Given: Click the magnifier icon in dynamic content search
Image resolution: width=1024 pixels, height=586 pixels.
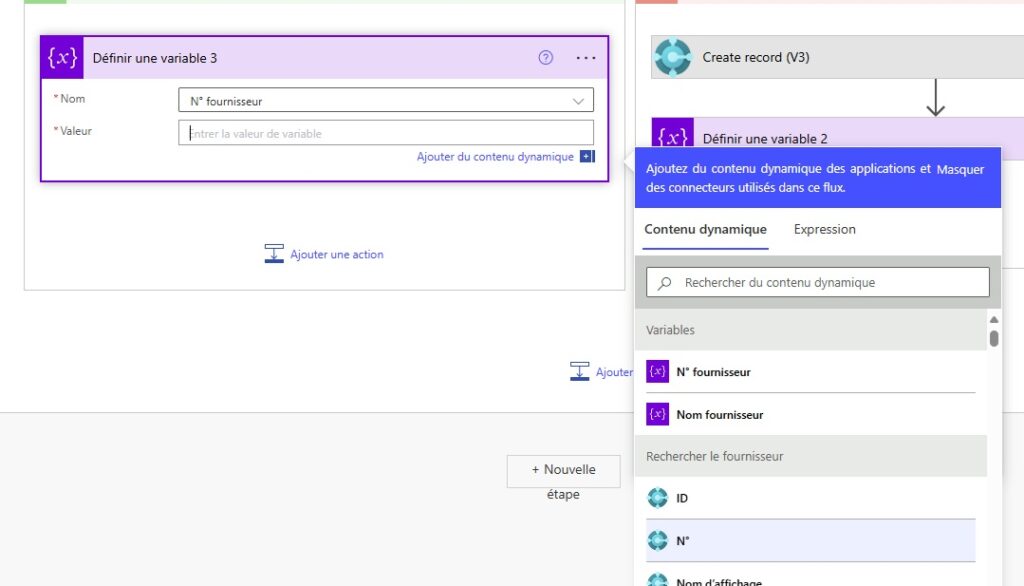Looking at the screenshot, I should (x=664, y=283).
